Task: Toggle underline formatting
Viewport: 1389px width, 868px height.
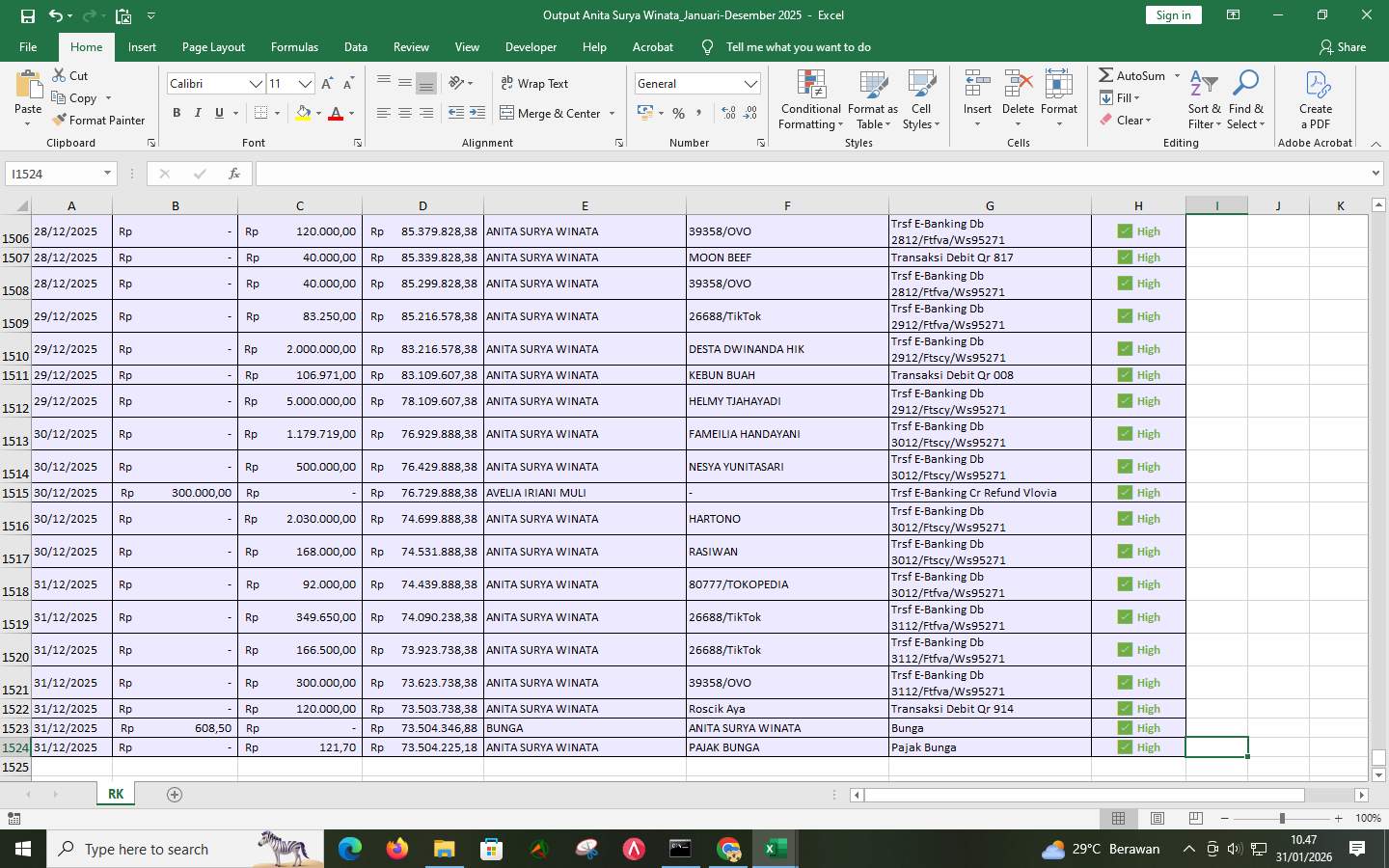Action: [218, 113]
